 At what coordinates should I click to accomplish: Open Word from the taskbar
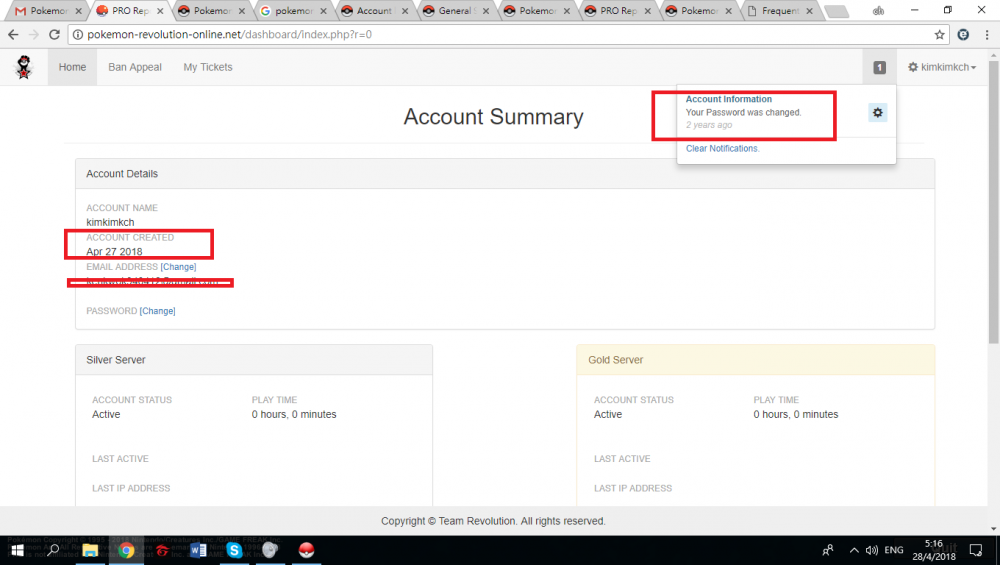[198, 550]
